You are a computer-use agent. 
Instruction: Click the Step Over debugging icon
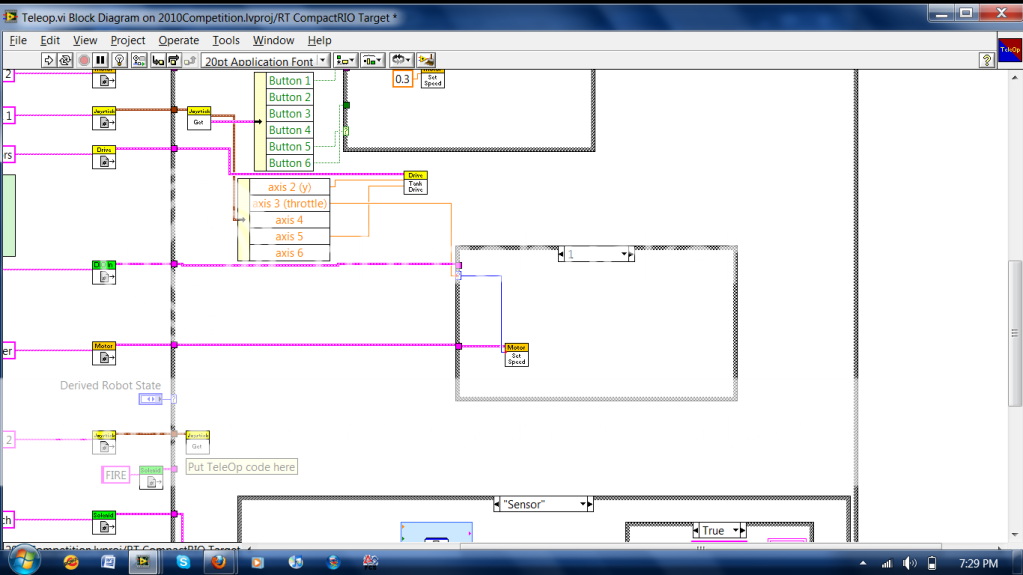coord(174,61)
